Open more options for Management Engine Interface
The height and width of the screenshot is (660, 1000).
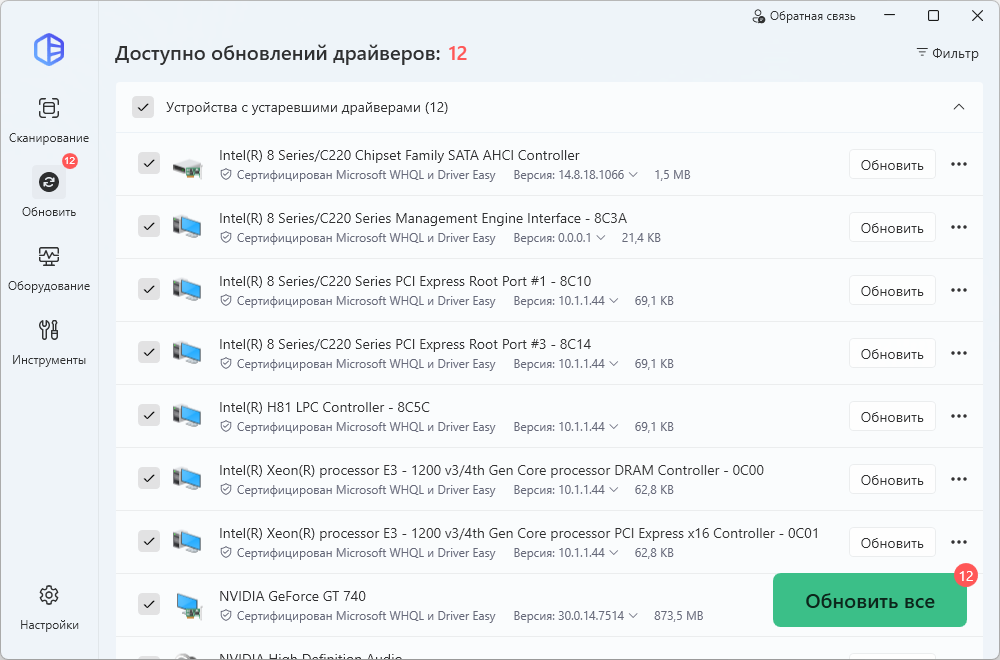coord(959,227)
